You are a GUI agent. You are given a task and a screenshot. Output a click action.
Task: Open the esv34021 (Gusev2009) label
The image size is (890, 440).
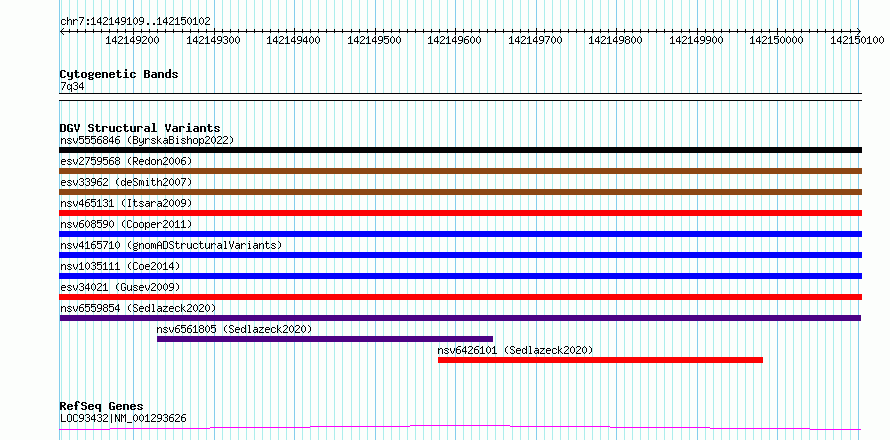120,287
